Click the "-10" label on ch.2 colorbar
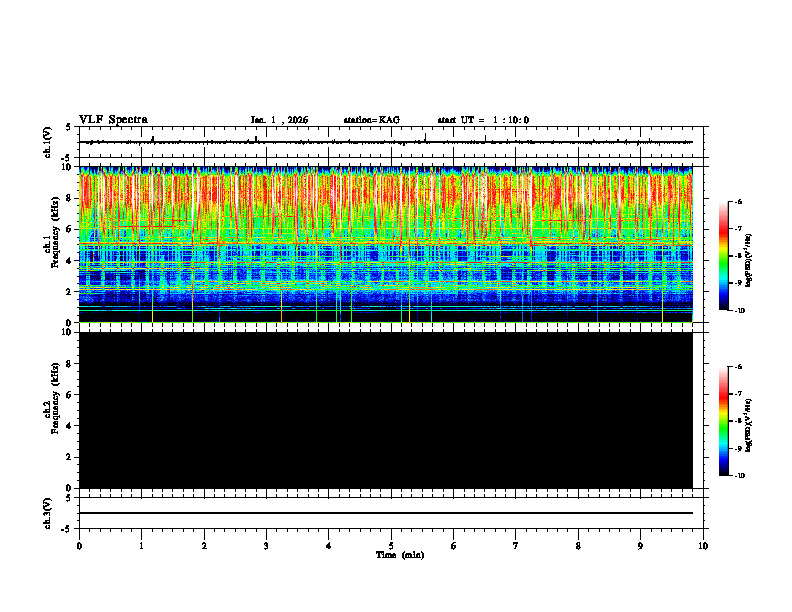792x612 pixels. pyautogui.click(x=740, y=476)
